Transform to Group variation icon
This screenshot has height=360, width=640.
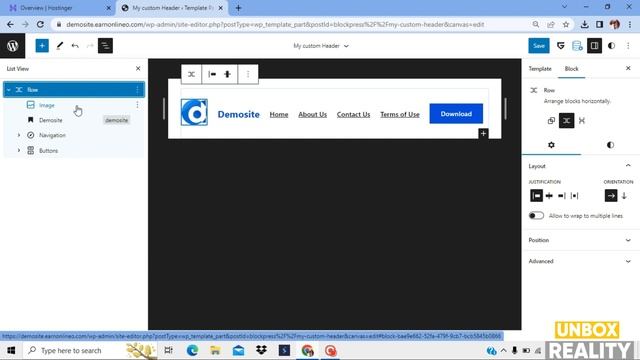click(x=551, y=120)
